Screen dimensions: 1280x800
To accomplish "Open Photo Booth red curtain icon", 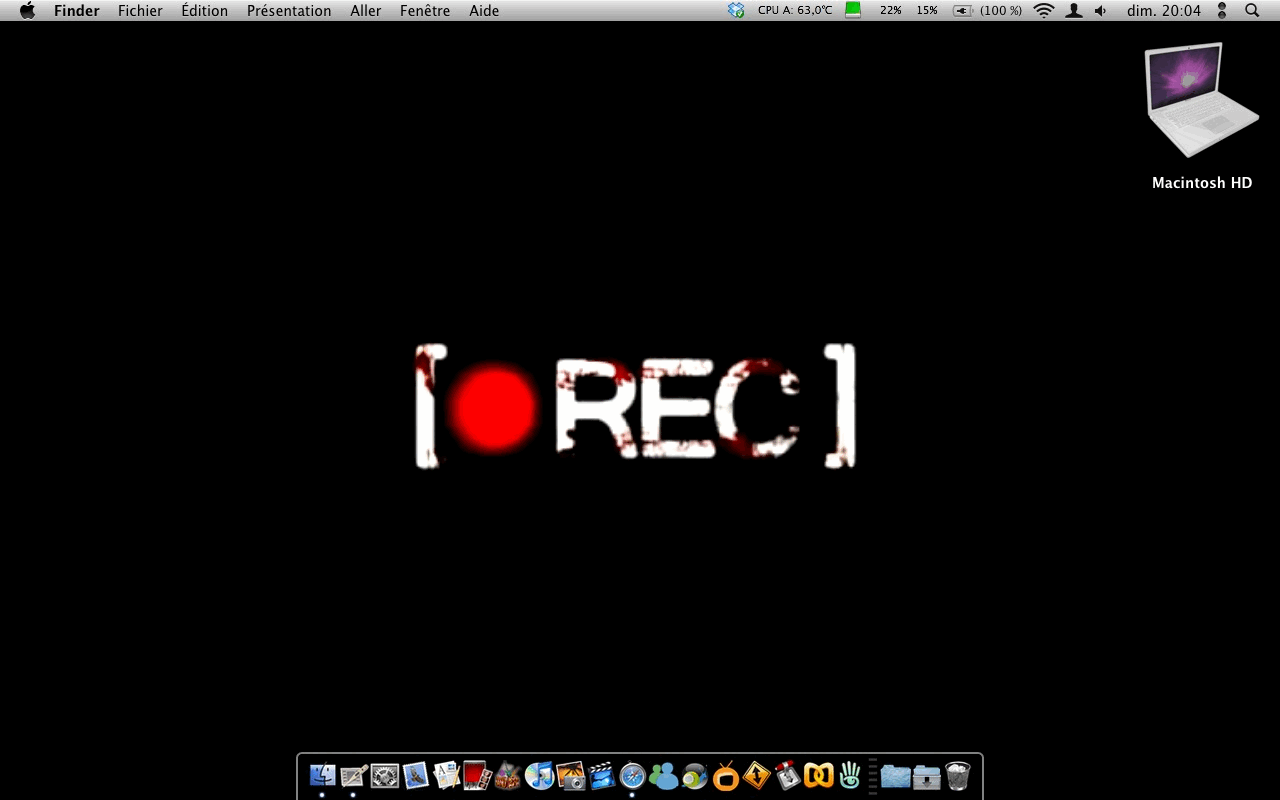I will (x=477, y=775).
